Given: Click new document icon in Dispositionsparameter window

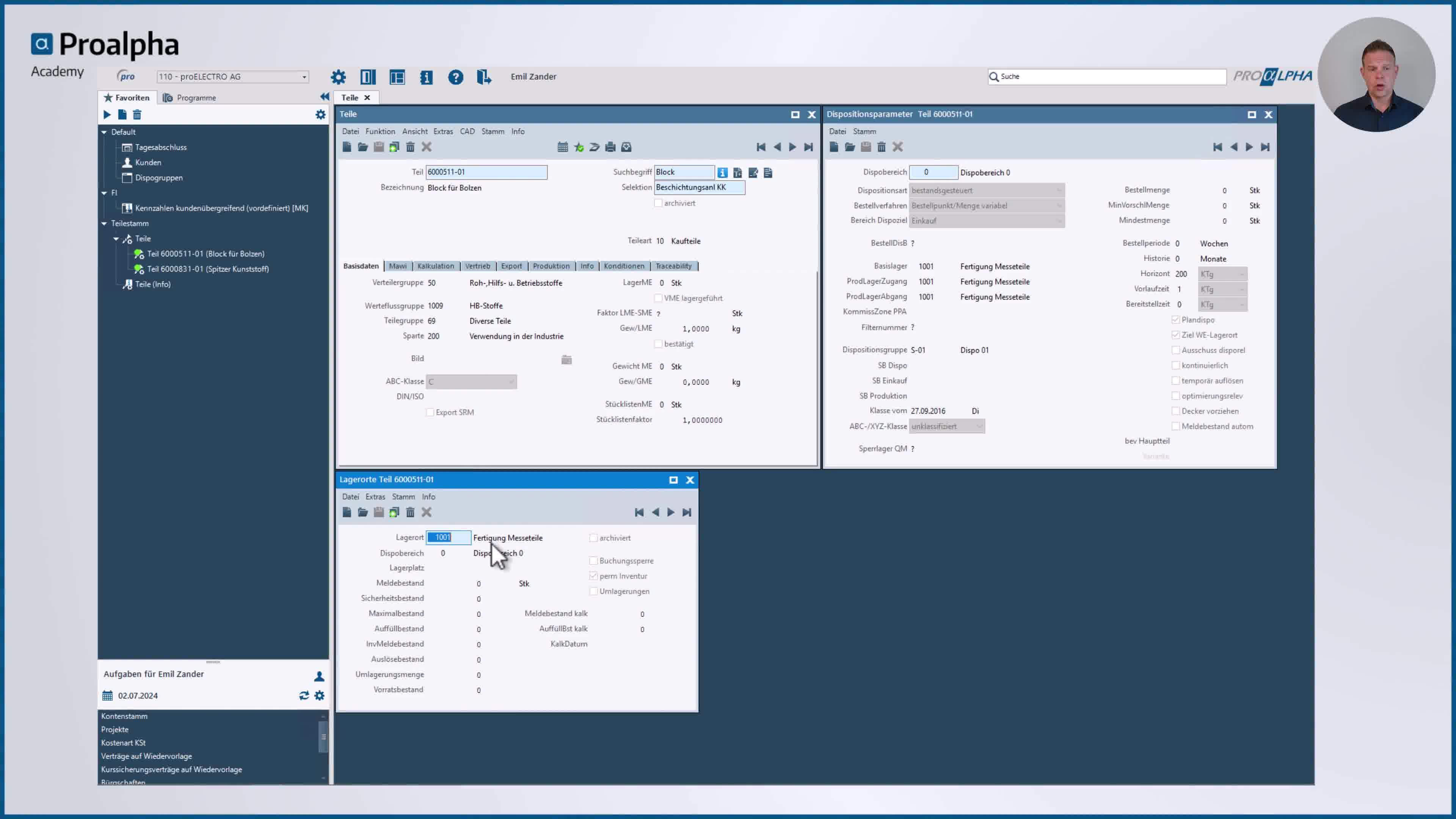Looking at the screenshot, I should [834, 147].
